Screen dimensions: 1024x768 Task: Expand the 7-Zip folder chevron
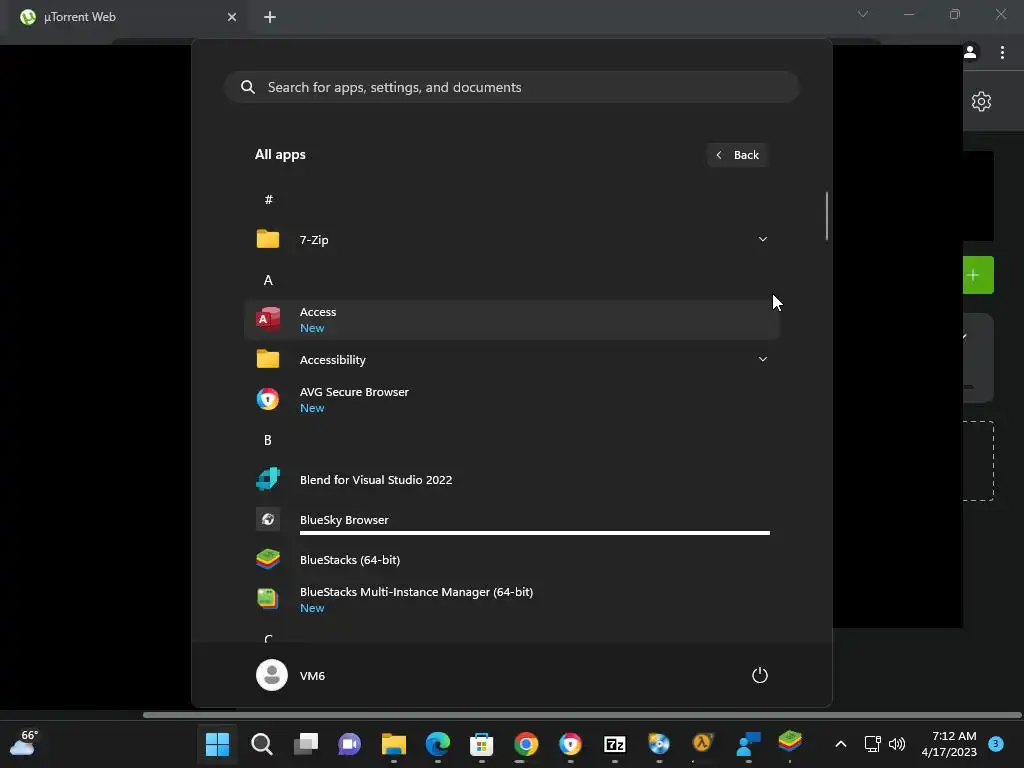(762, 239)
